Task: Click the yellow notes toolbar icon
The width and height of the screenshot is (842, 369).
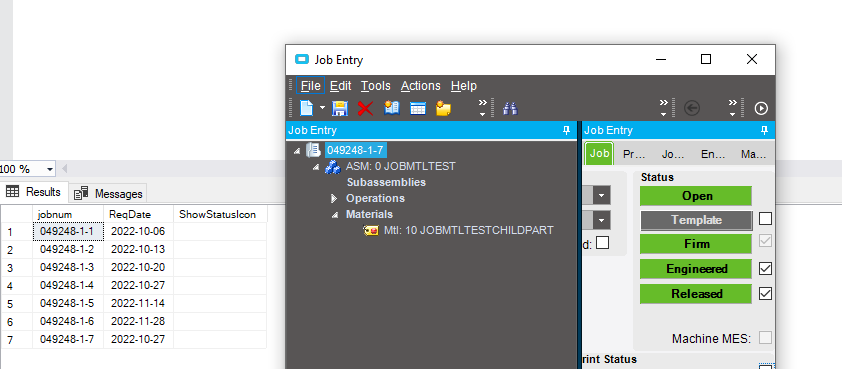Action: click(x=443, y=108)
